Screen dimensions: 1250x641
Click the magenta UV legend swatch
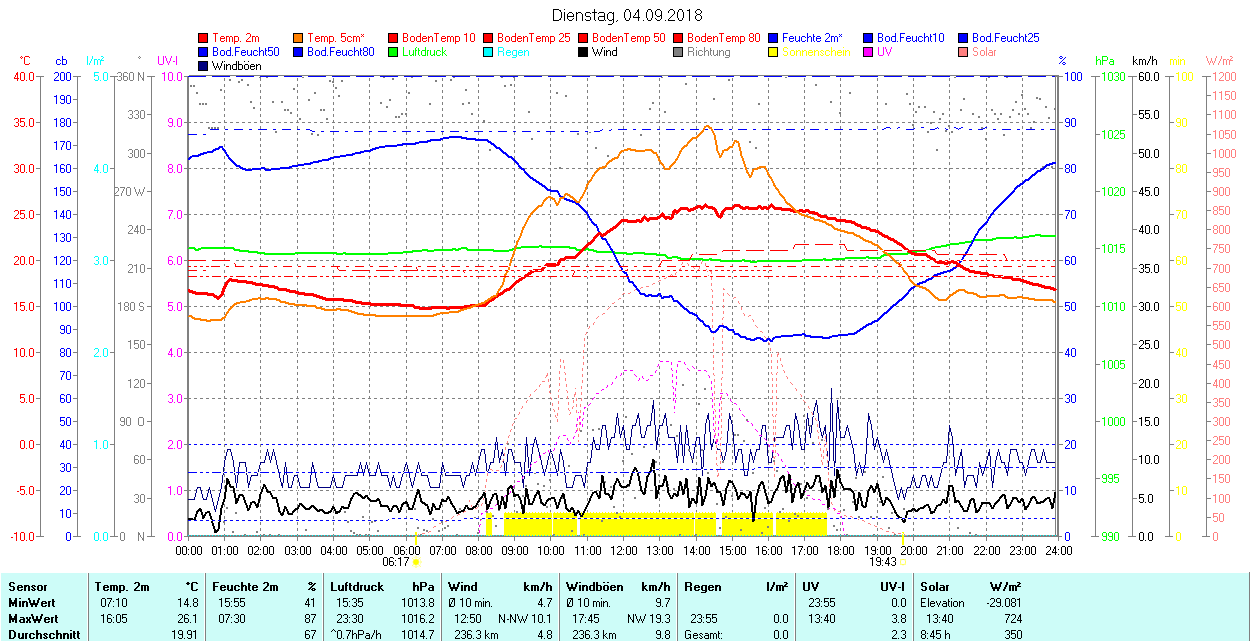[869, 52]
